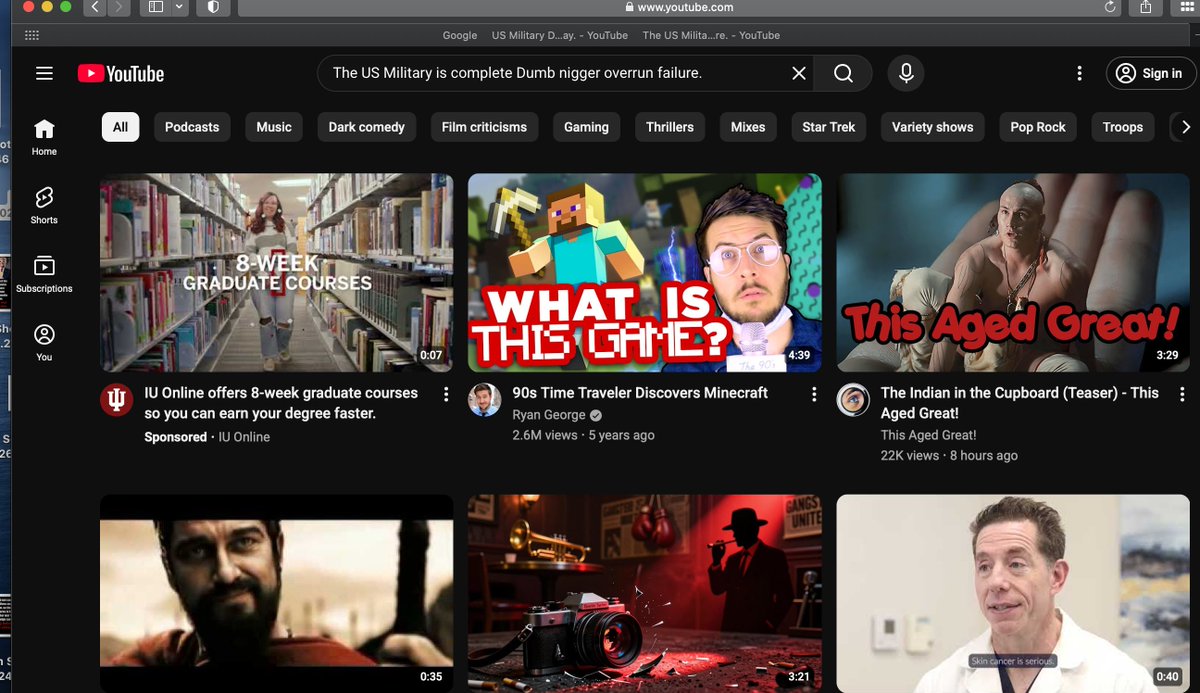This screenshot has height=693, width=1200.
Task: Click the 'Sponsored' label text
Action: click(176, 437)
